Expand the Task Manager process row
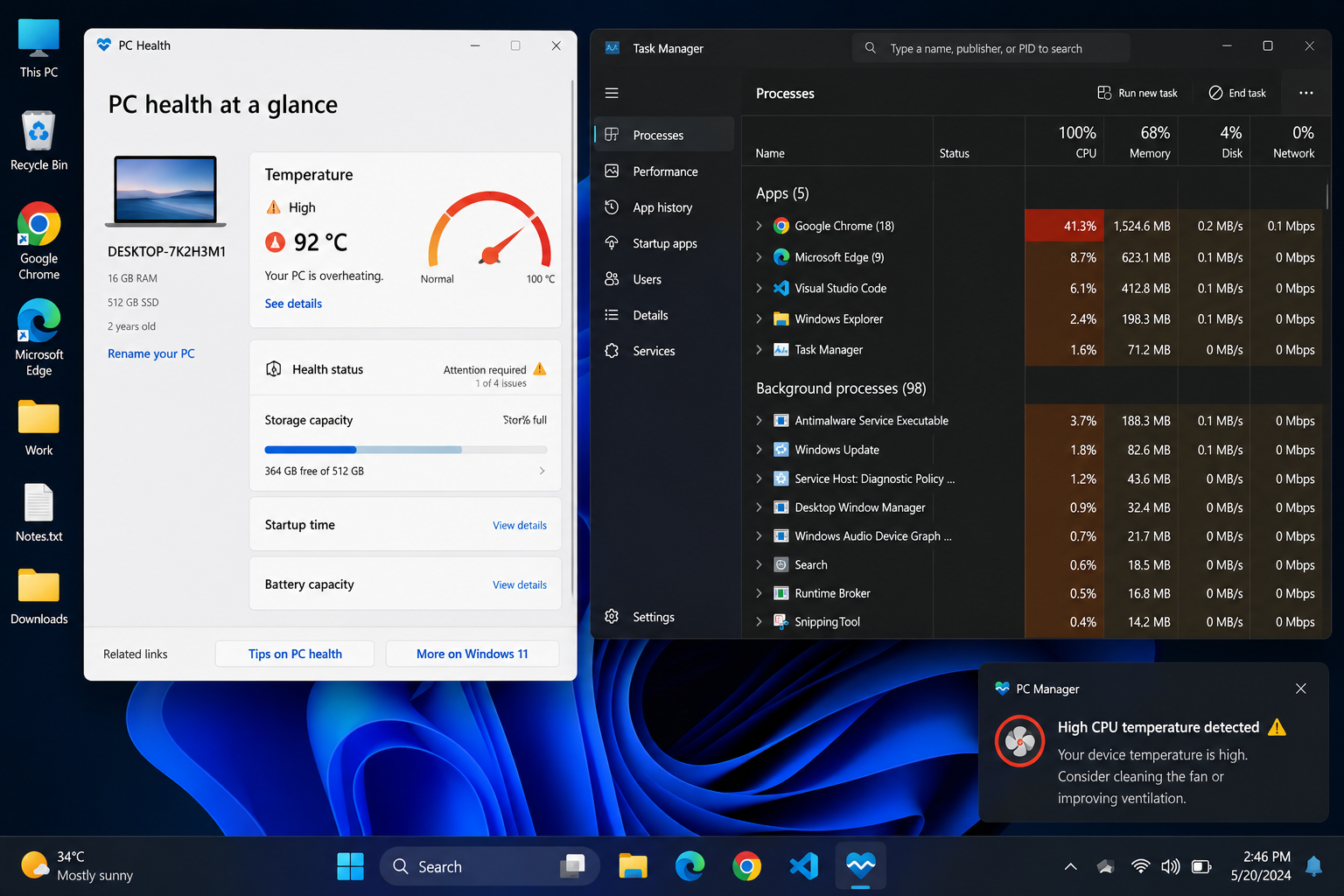The image size is (1344, 896). 759,350
